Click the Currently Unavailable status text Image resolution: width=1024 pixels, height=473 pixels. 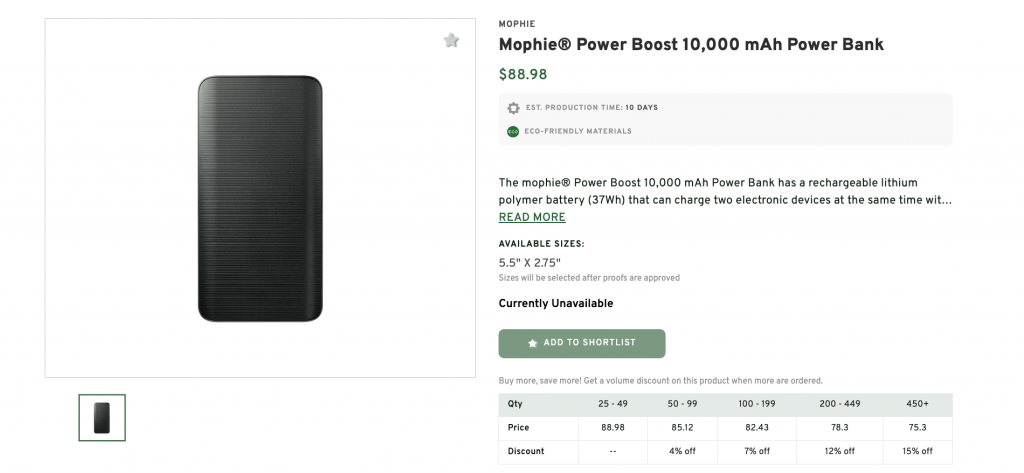[556, 304]
